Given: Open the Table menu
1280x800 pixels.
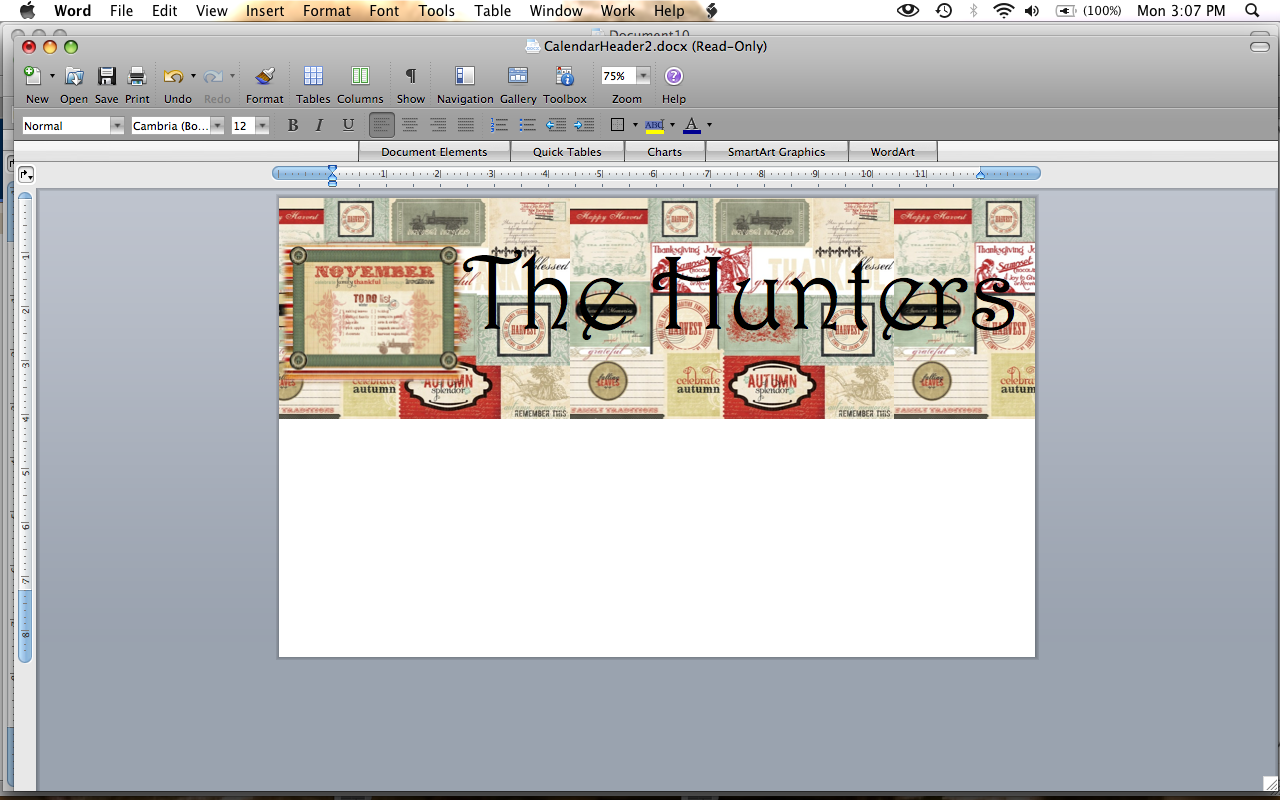Looking at the screenshot, I should coord(492,11).
